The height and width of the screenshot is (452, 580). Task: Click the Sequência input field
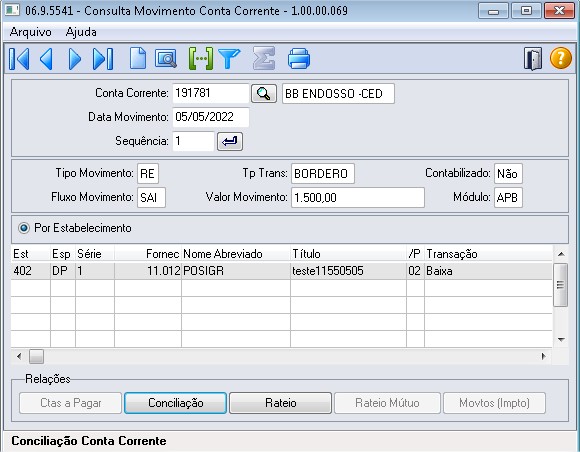pyautogui.click(x=193, y=141)
